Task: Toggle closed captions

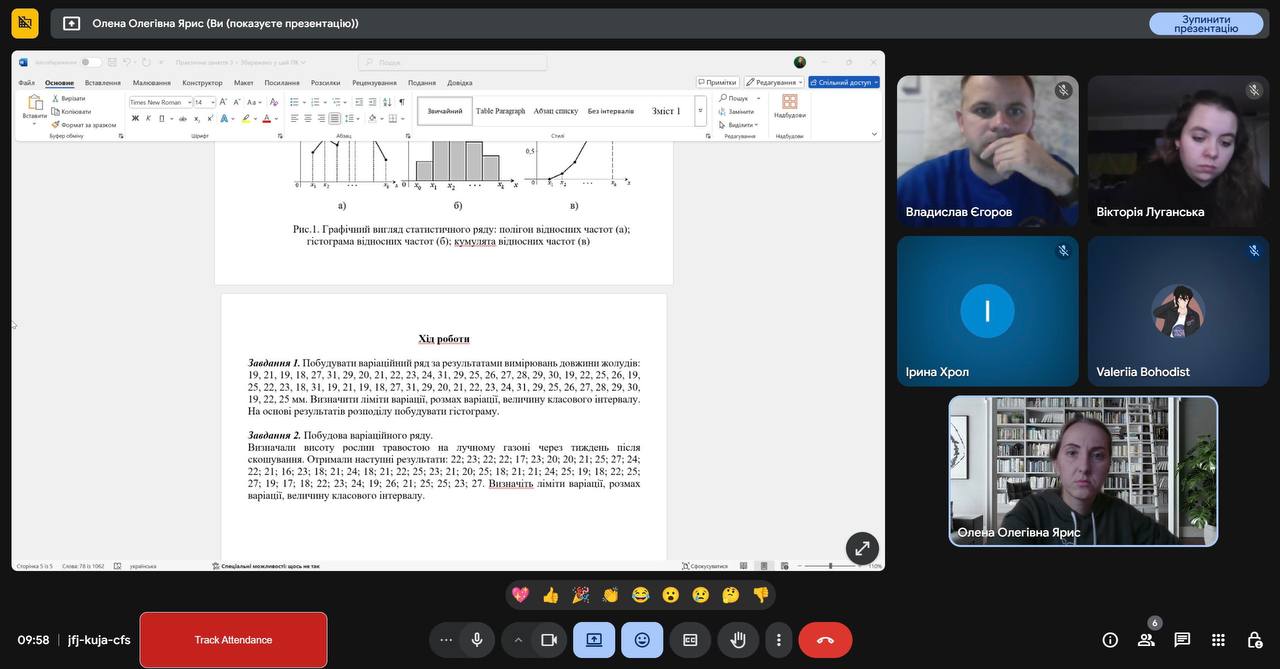Action: pyautogui.click(x=690, y=640)
